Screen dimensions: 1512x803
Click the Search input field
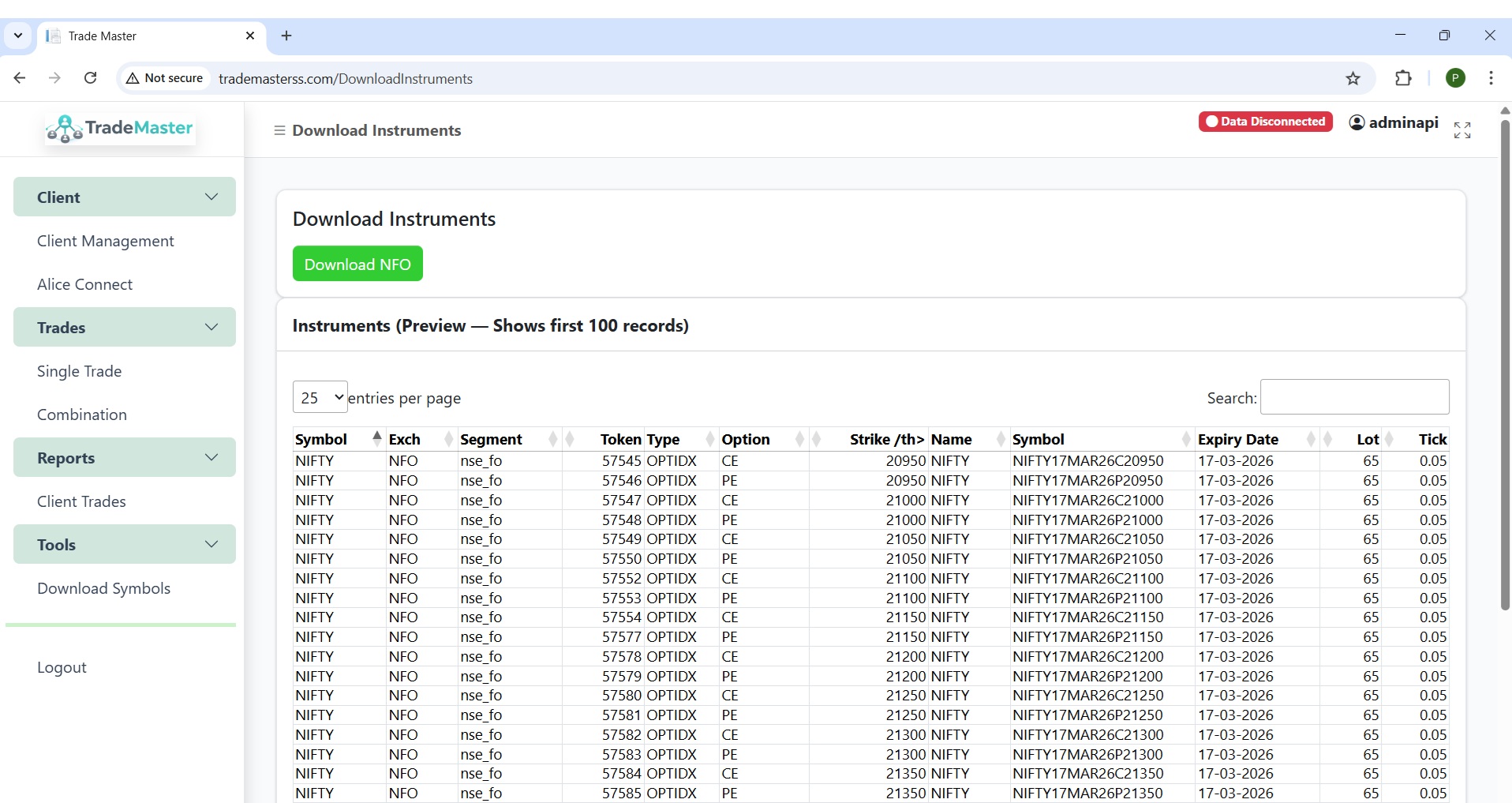pyautogui.click(x=1354, y=397)
